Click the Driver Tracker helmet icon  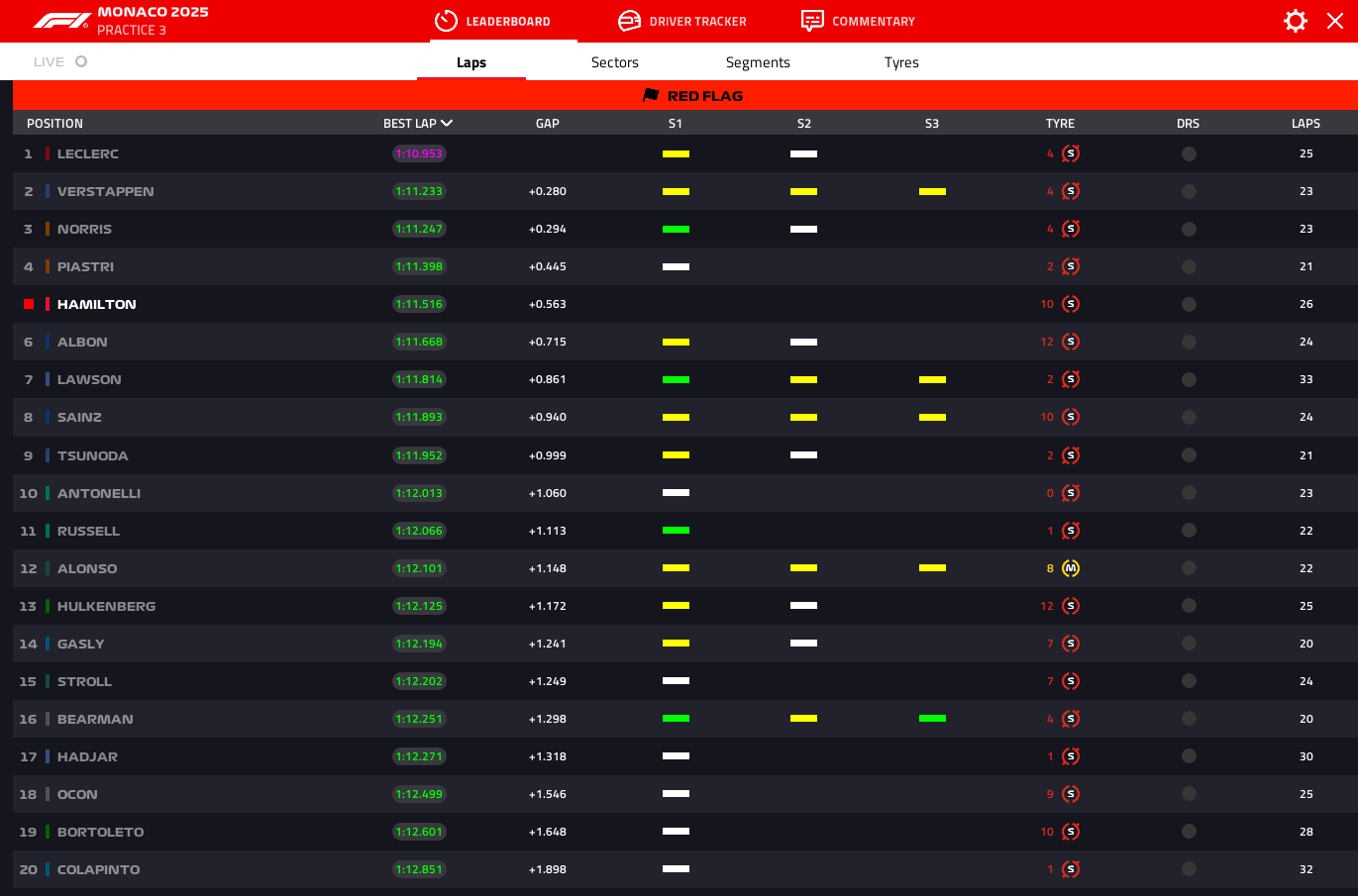pos(629,21)
